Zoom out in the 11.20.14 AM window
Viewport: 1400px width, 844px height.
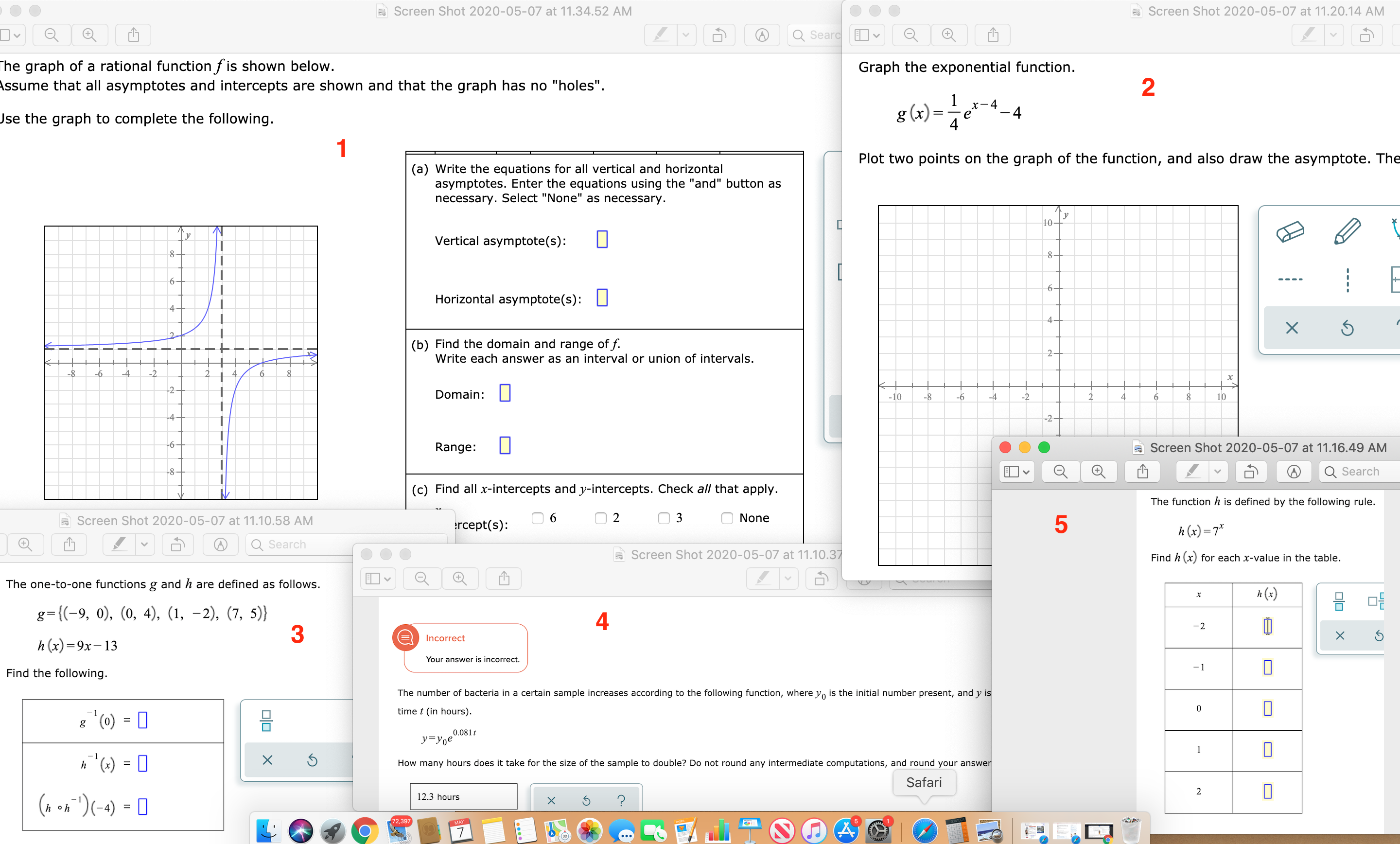(911, 35)
